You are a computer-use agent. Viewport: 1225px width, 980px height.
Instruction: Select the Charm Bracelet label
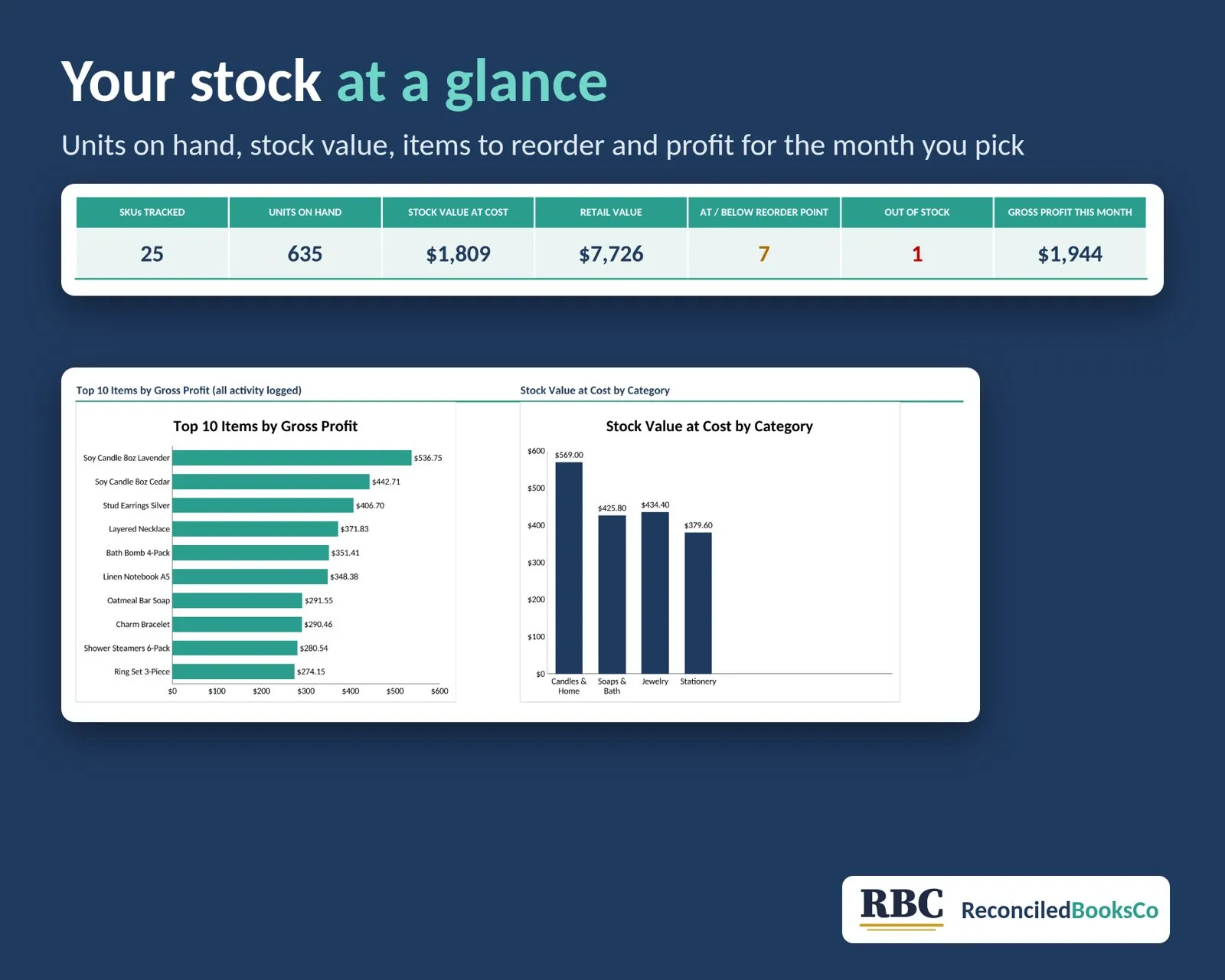click(142, 624)
